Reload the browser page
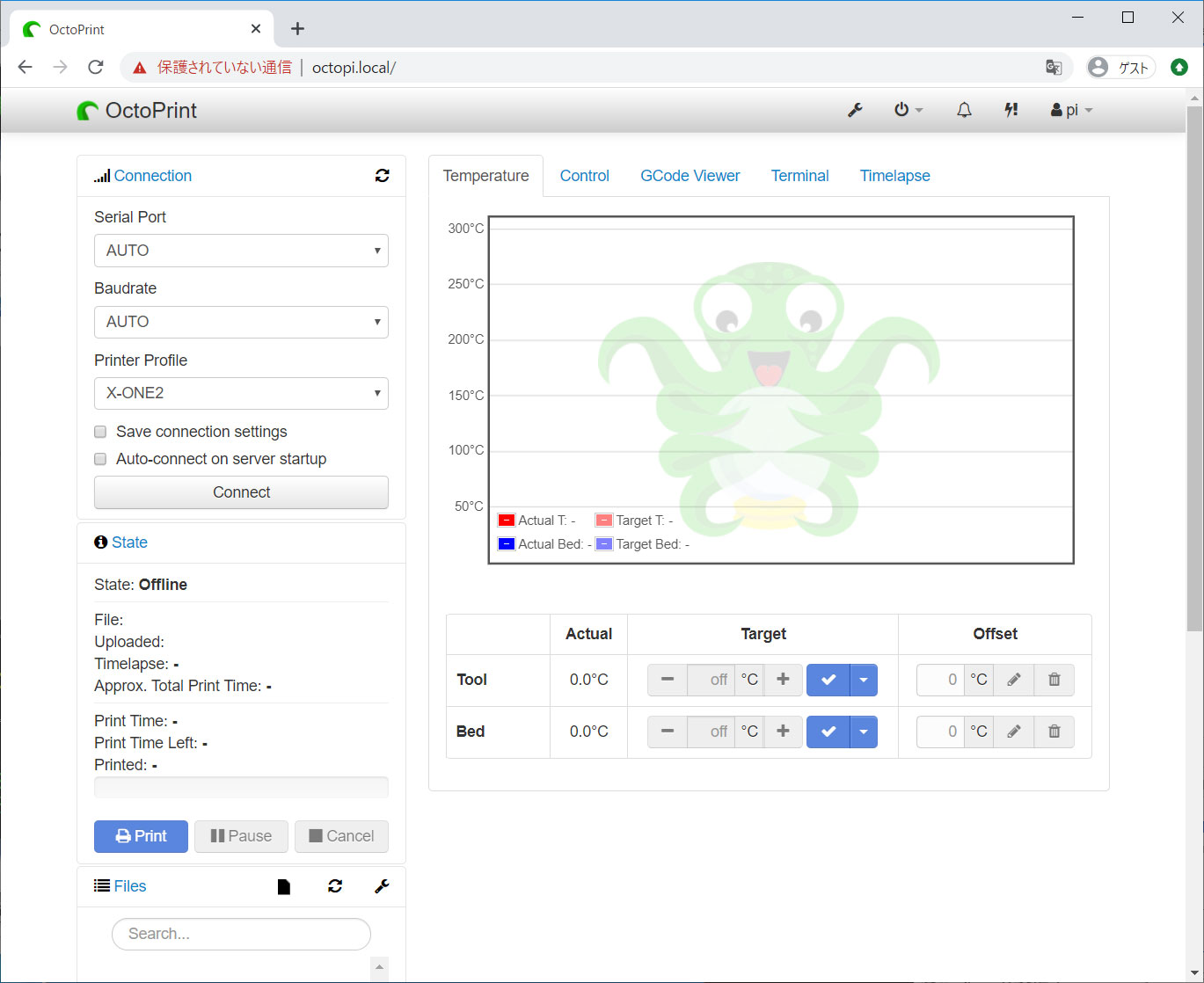 pyautogui.click(x=96, y=68)
